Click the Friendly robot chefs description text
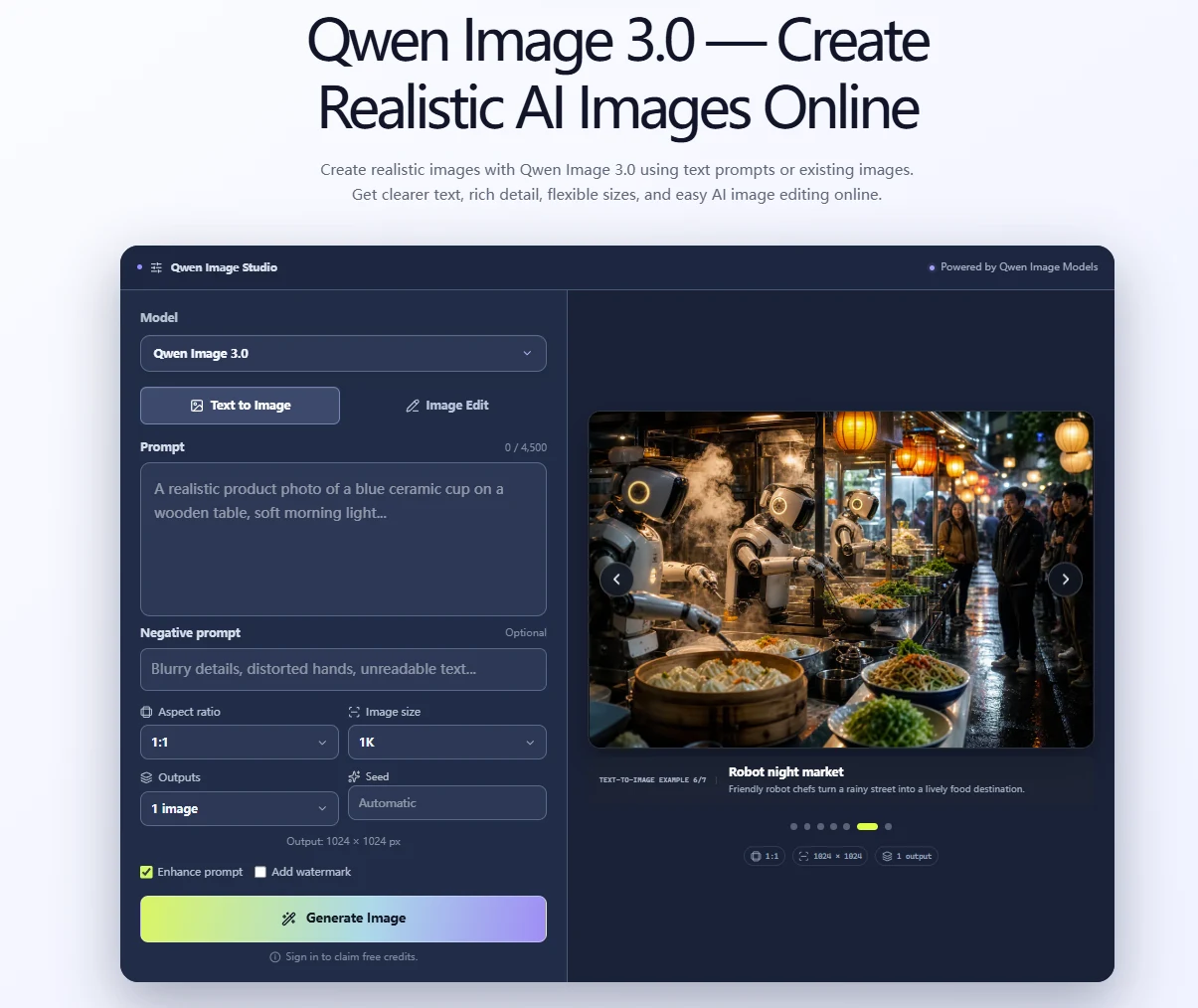The height and width of the screenshot is (1008, 1198). [x=877, y=789]
